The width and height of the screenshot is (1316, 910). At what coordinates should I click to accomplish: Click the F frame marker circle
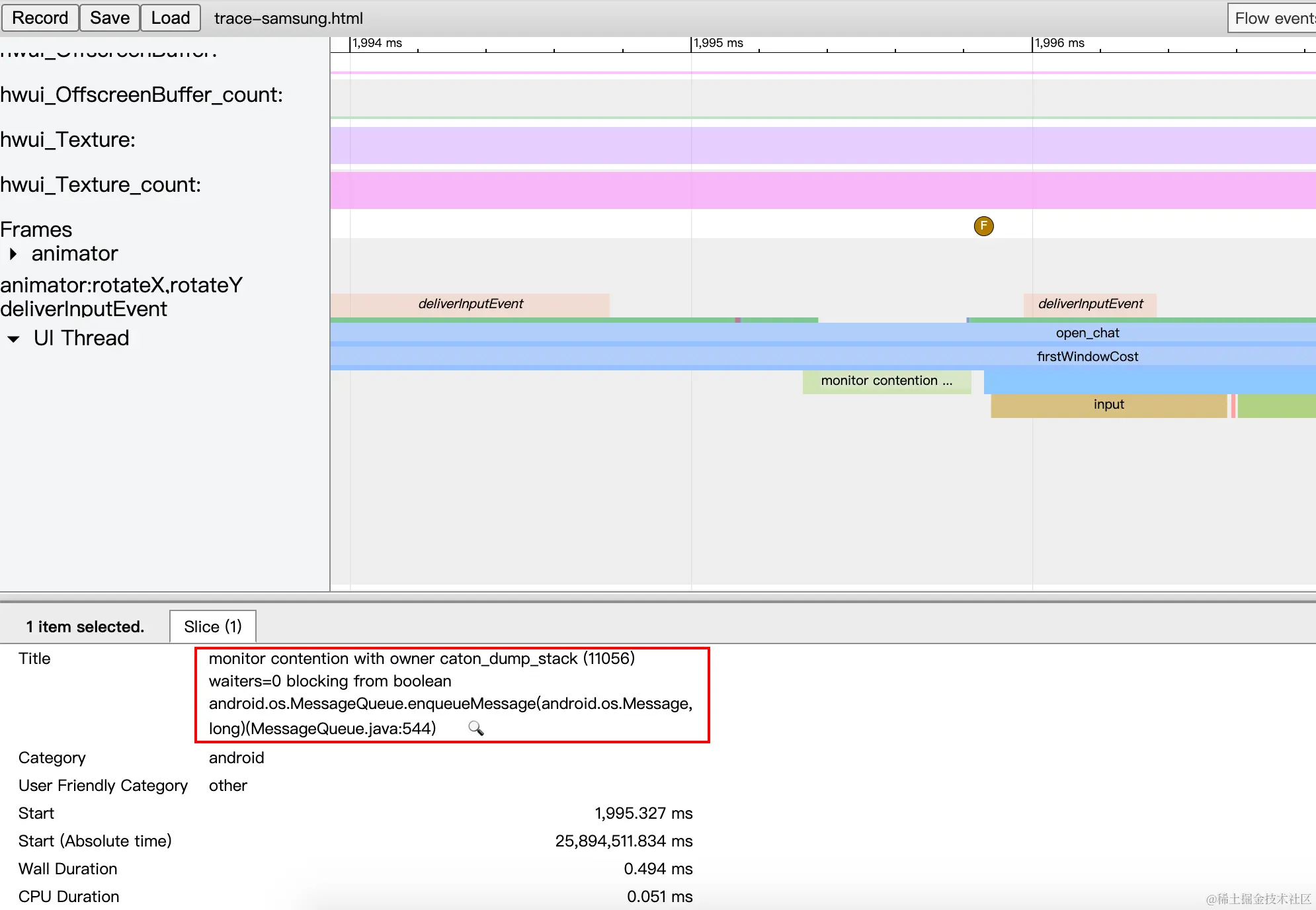(x=983, y=226)
